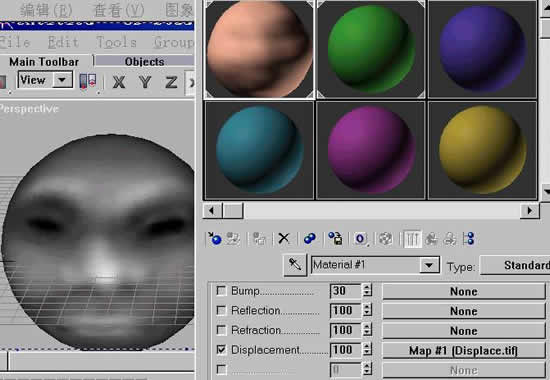
Task: Click the sample slots vertical down arrow
Action: tap(546, 192)
